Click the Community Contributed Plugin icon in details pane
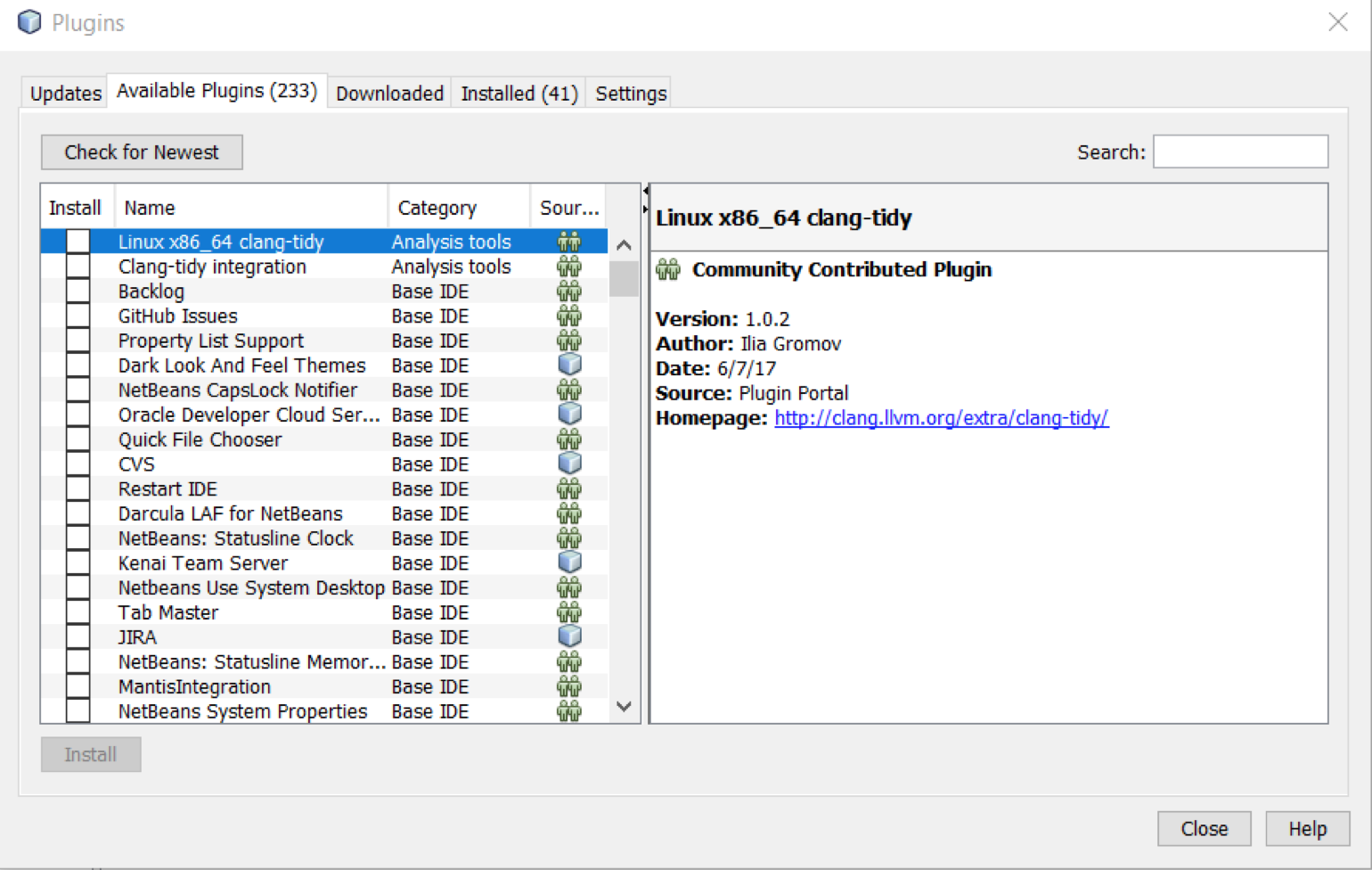Viewport: 1372px width, 870px height. [x=668, y=269]
